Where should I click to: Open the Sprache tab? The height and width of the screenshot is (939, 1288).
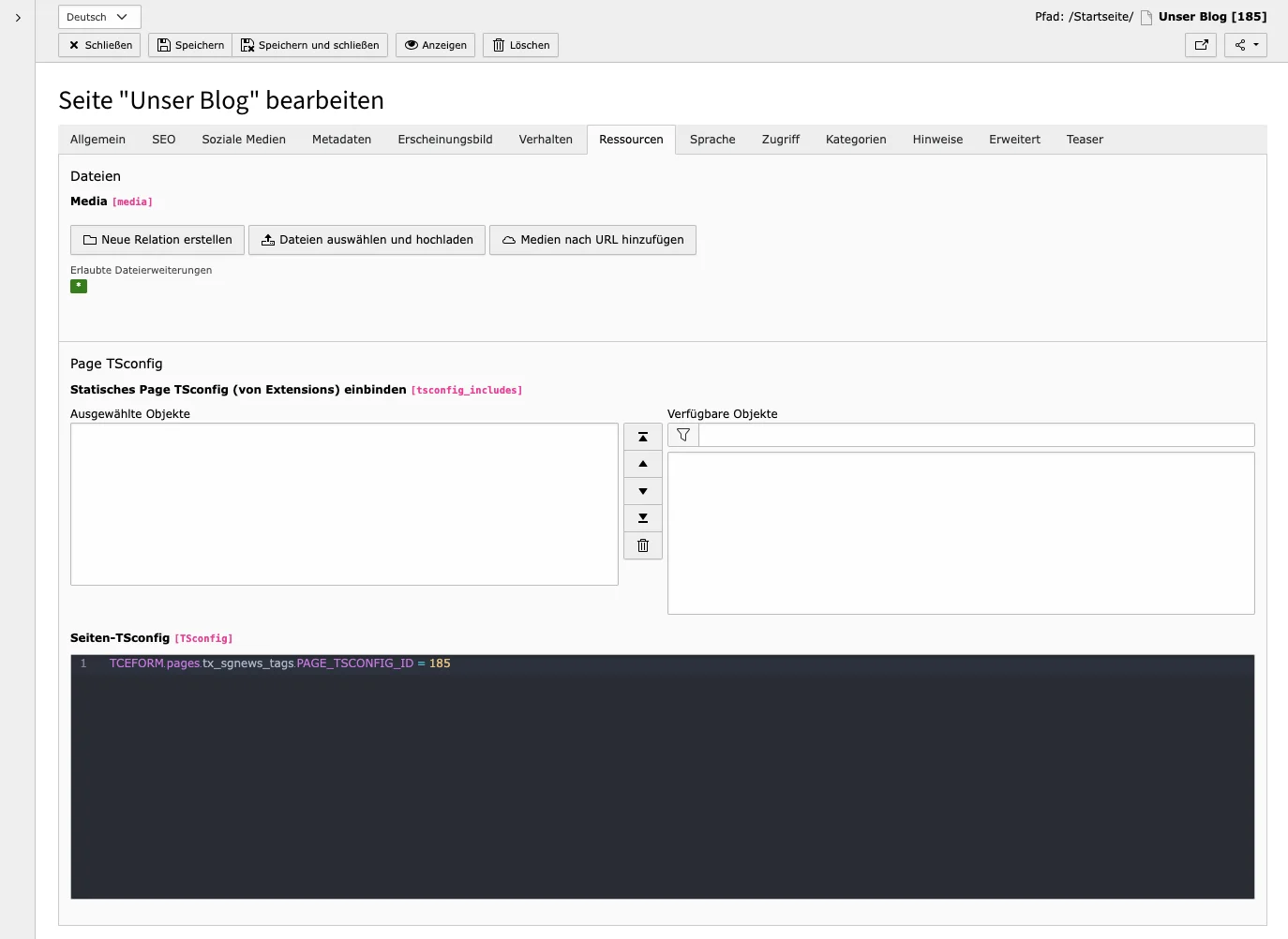click(x=711, y=139)
